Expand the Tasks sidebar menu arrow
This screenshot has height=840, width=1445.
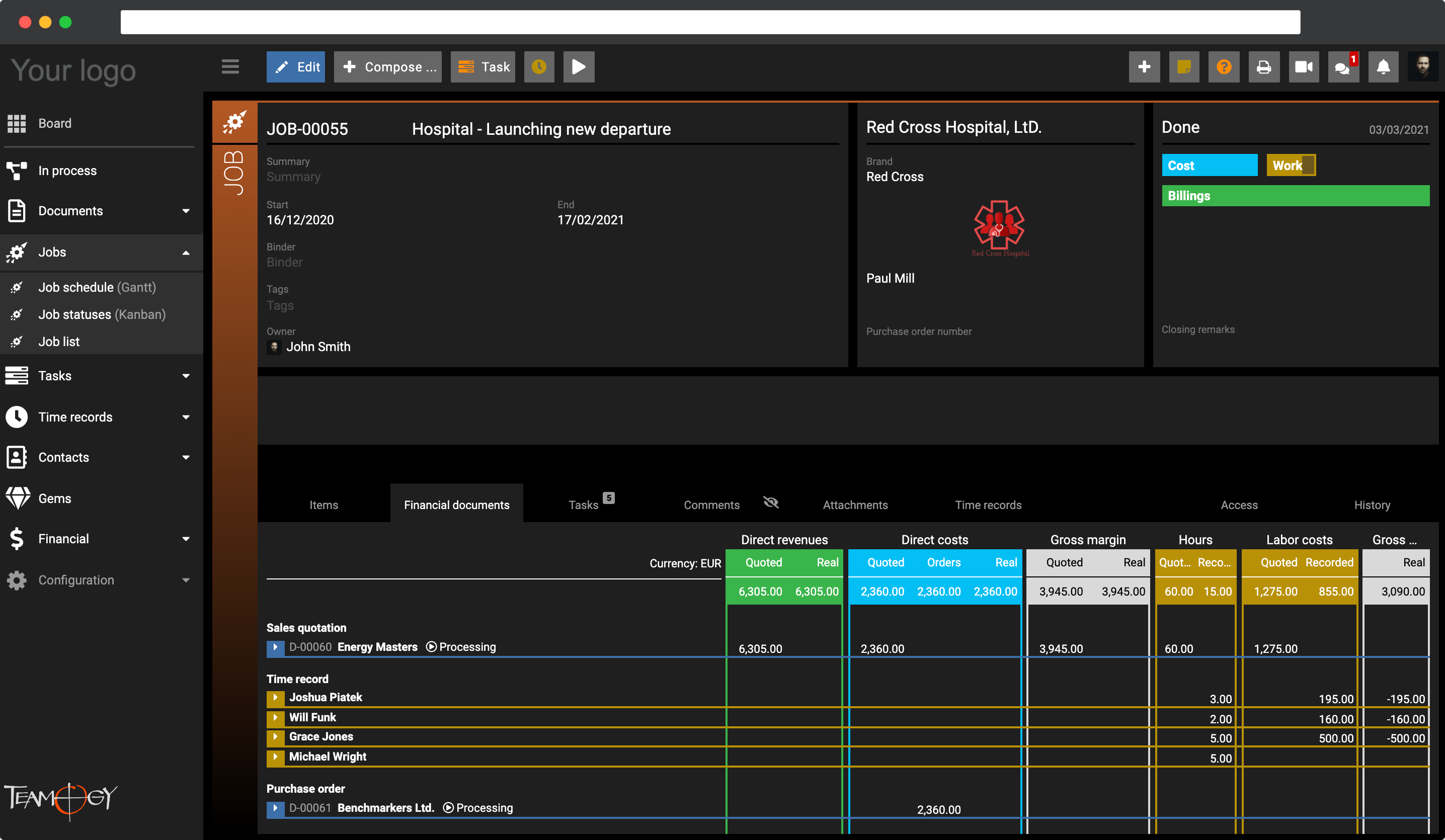186,376
